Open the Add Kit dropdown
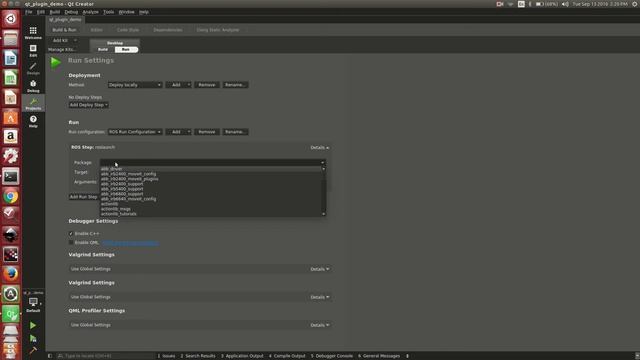 64,40
